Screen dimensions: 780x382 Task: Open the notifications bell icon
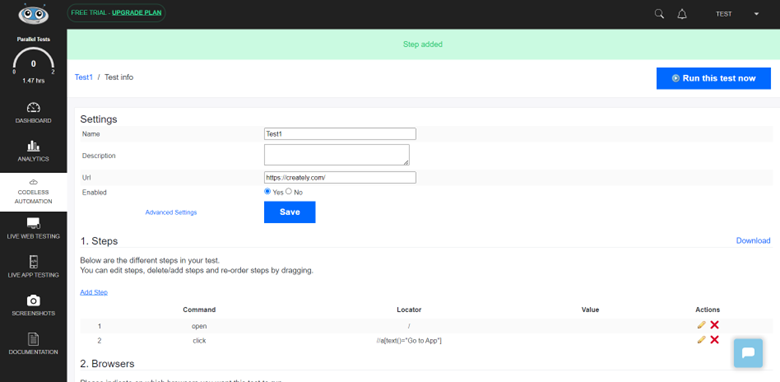[682, 14]
